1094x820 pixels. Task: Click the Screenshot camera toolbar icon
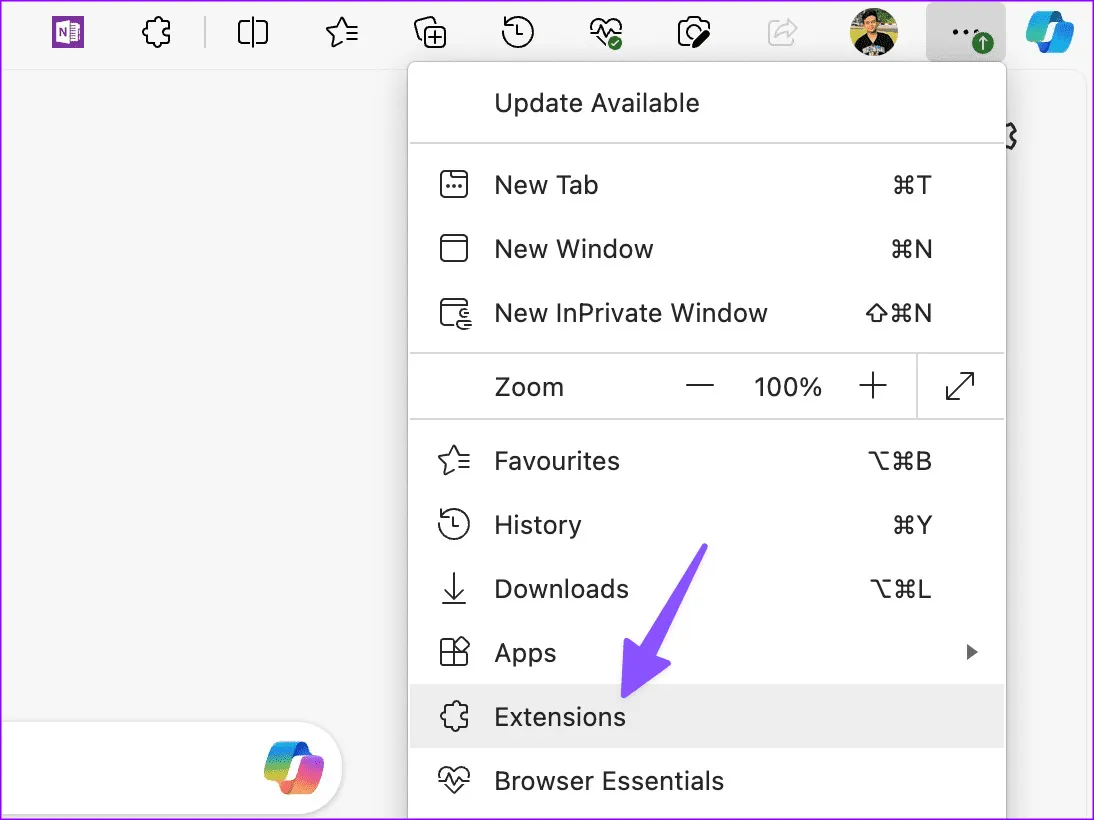tap(693, 33)
